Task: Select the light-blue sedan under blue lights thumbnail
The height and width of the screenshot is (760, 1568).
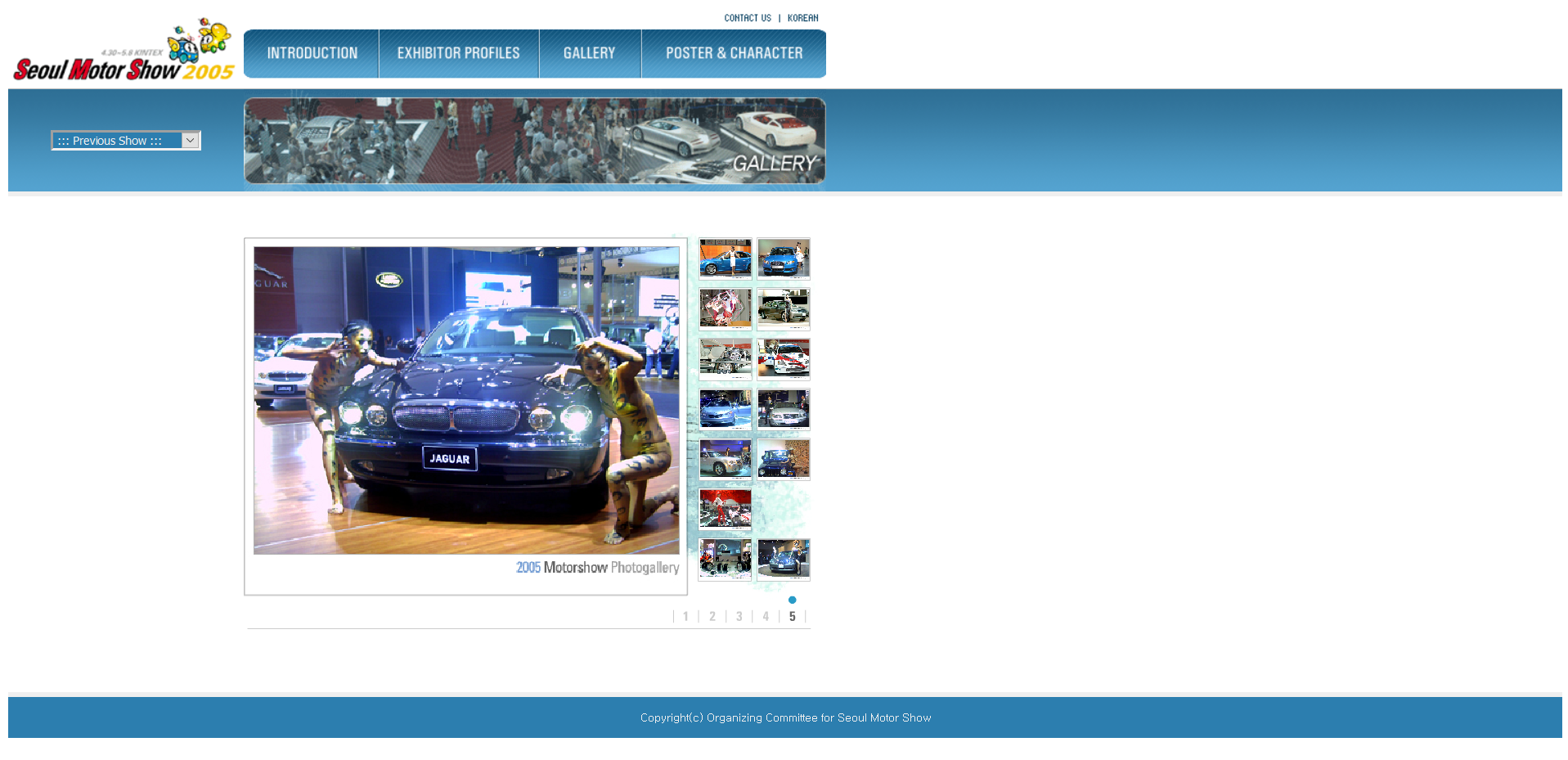Action: pos(726,409)
